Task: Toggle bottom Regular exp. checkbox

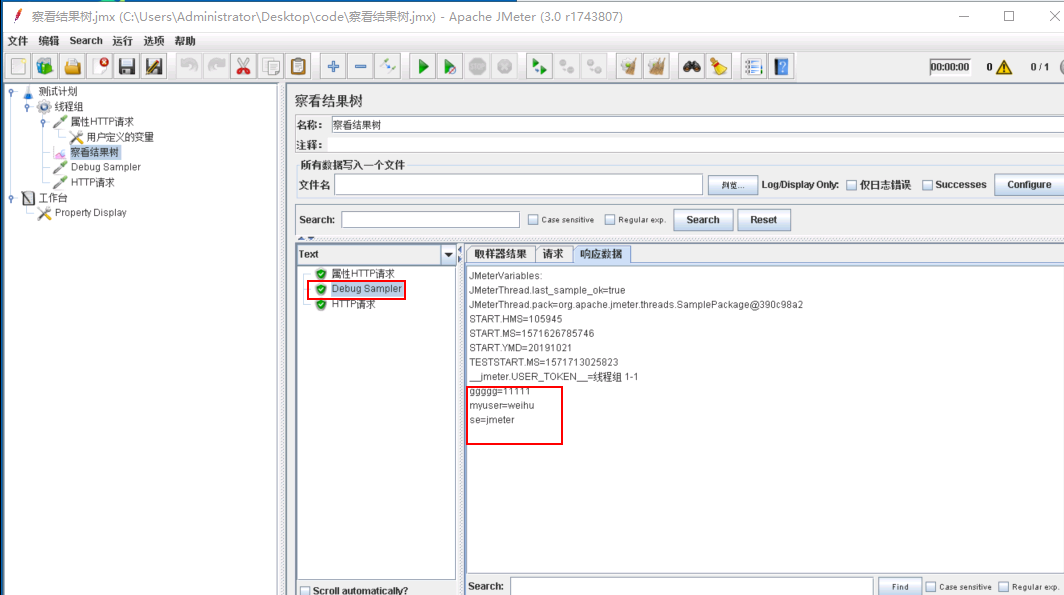Action: click(1004, 587)
